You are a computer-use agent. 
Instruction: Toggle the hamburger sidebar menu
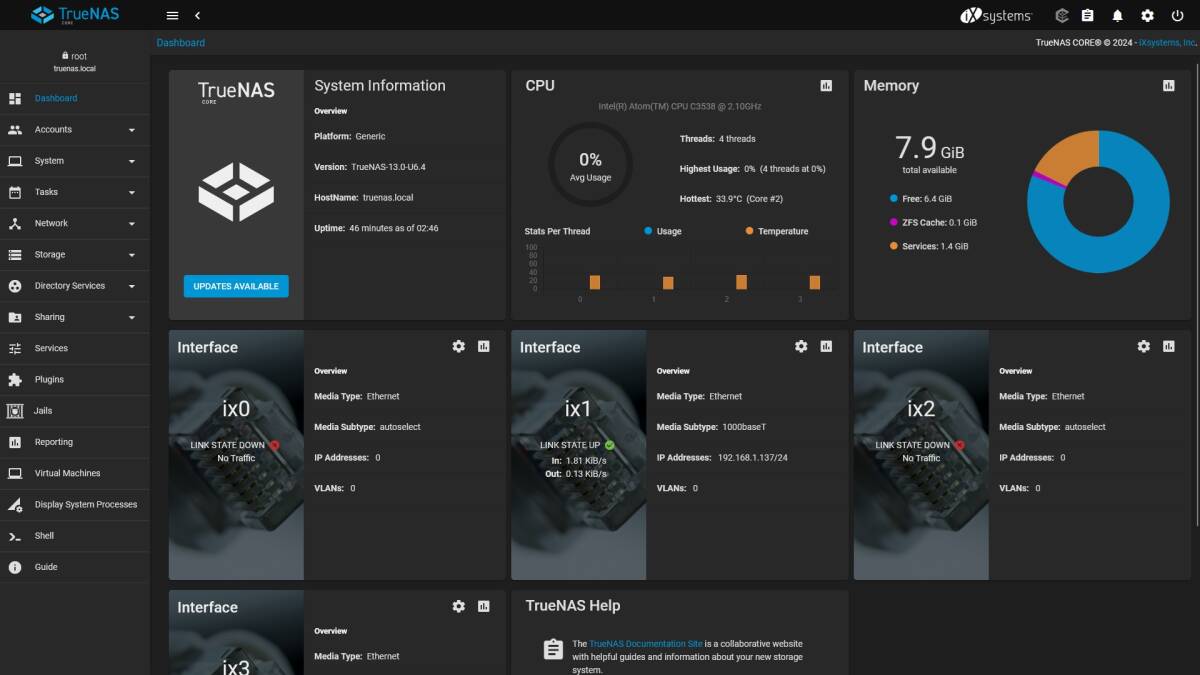click(172, 16)
